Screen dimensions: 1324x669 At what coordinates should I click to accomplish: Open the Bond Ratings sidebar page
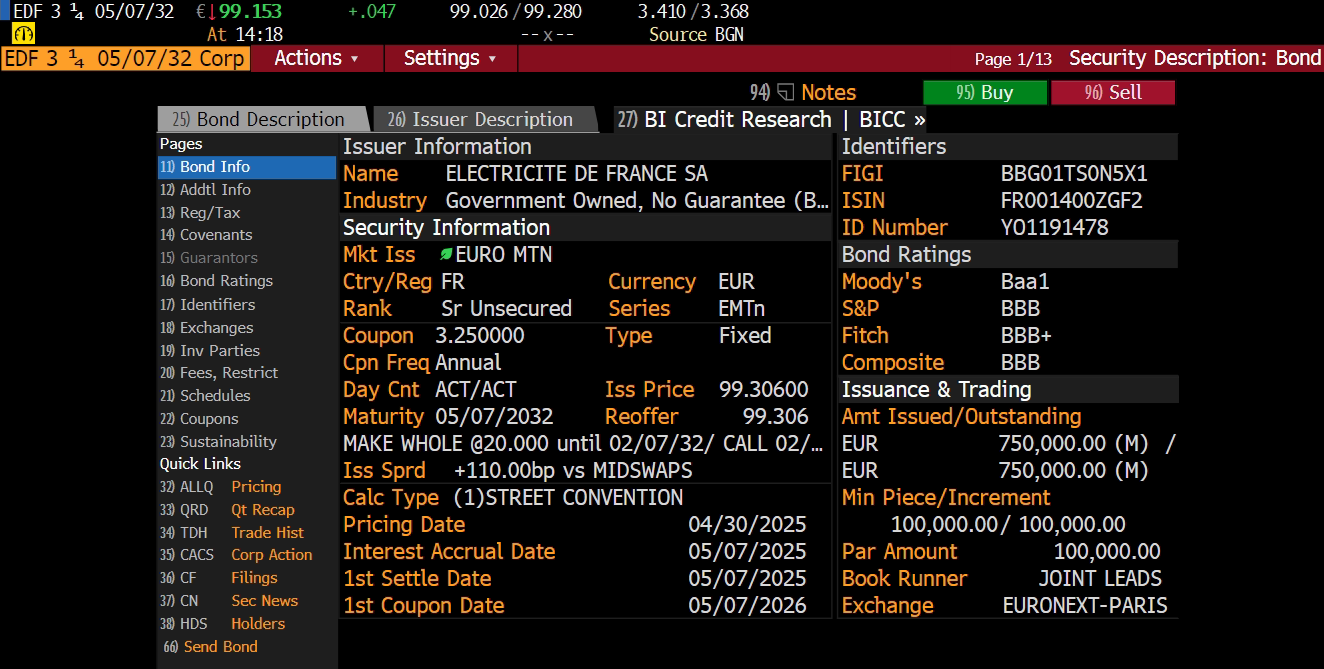(247, 281)
